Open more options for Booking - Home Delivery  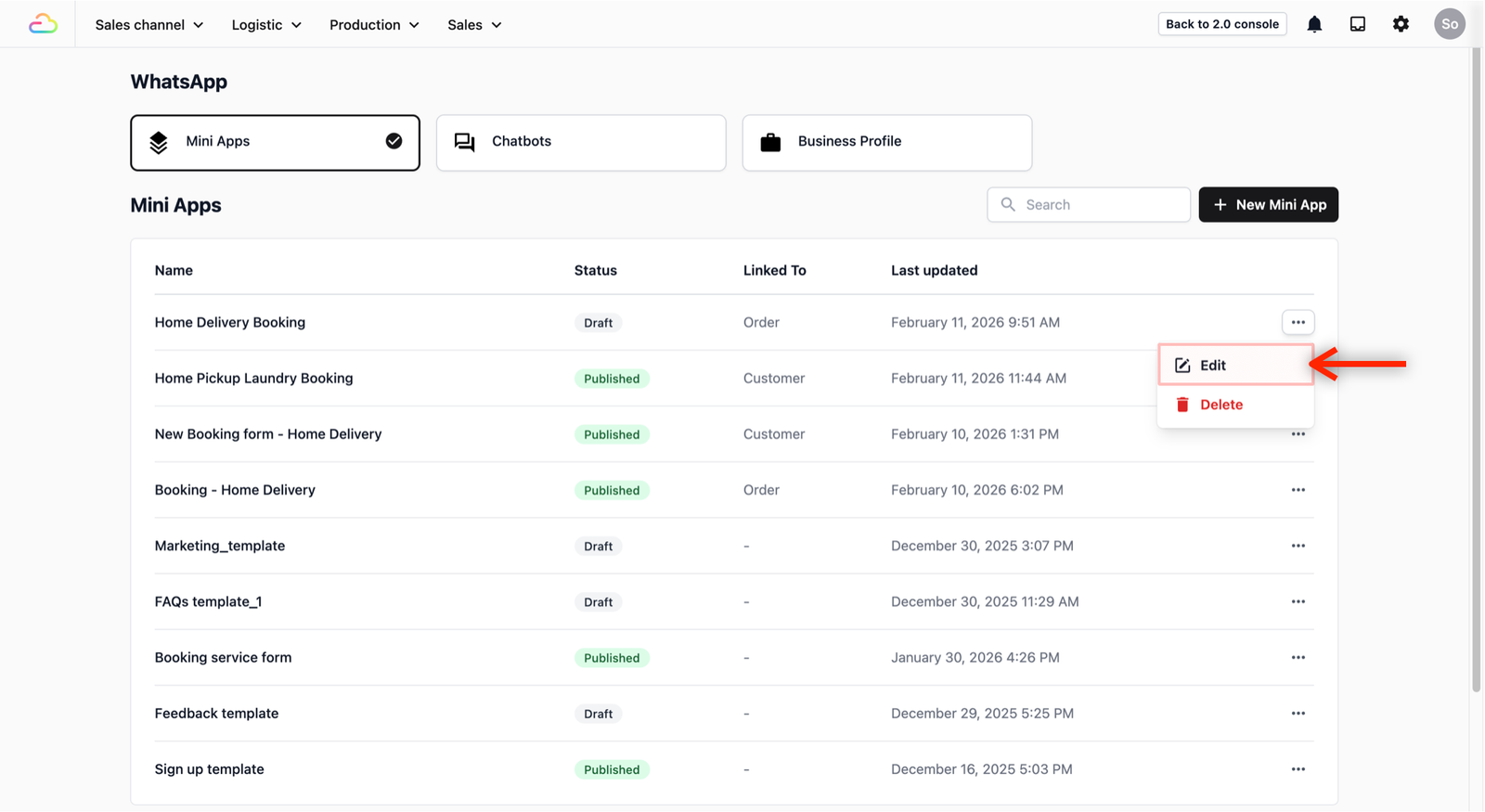point(1298,490)
